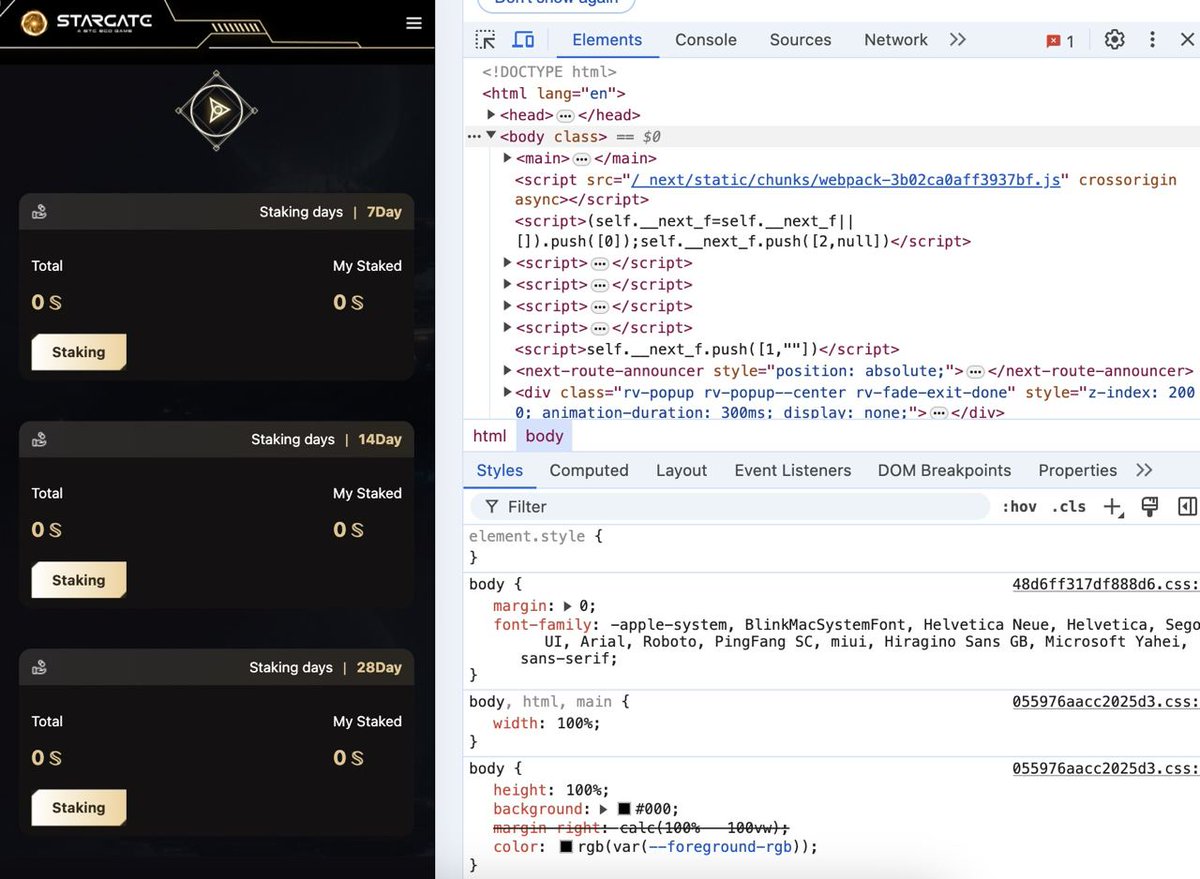Image resolution: width=1200 pixels, height=879 pixels.
Task: Switch to the Console tab
Action: pos(706,40)
